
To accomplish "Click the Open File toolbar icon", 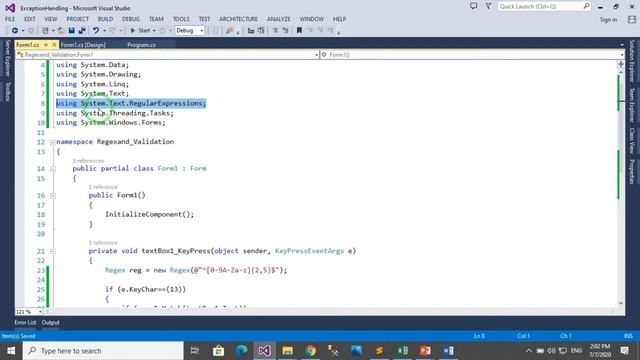I will click(x=61, y=31).
